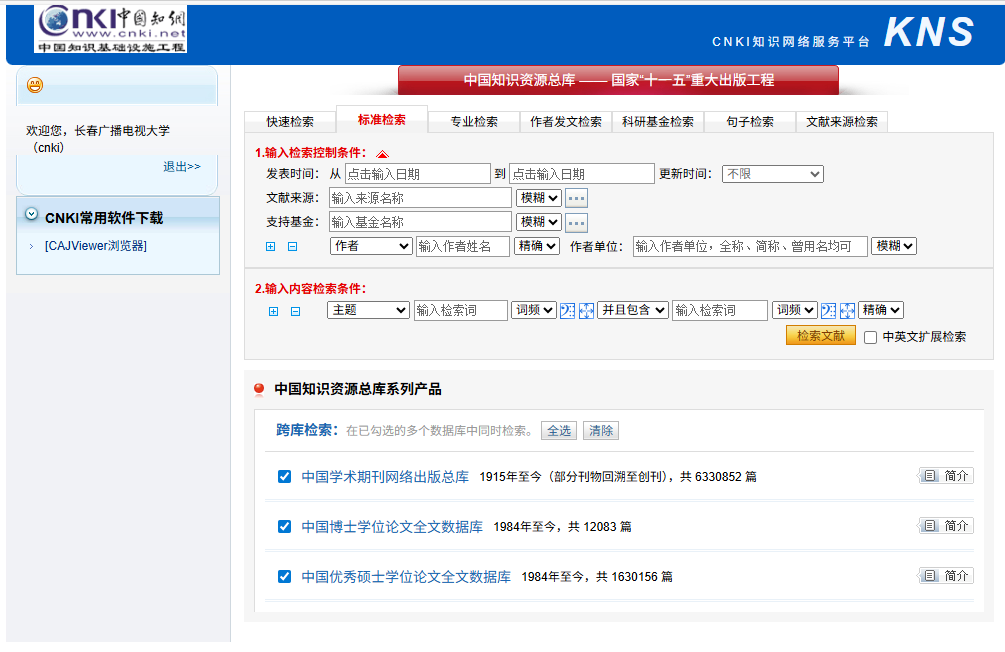Image resolution: width=1005 pixels, height=652 pixels.
Task: Click the smiley face icon in welcome panel
Action: tap(35, 86)
